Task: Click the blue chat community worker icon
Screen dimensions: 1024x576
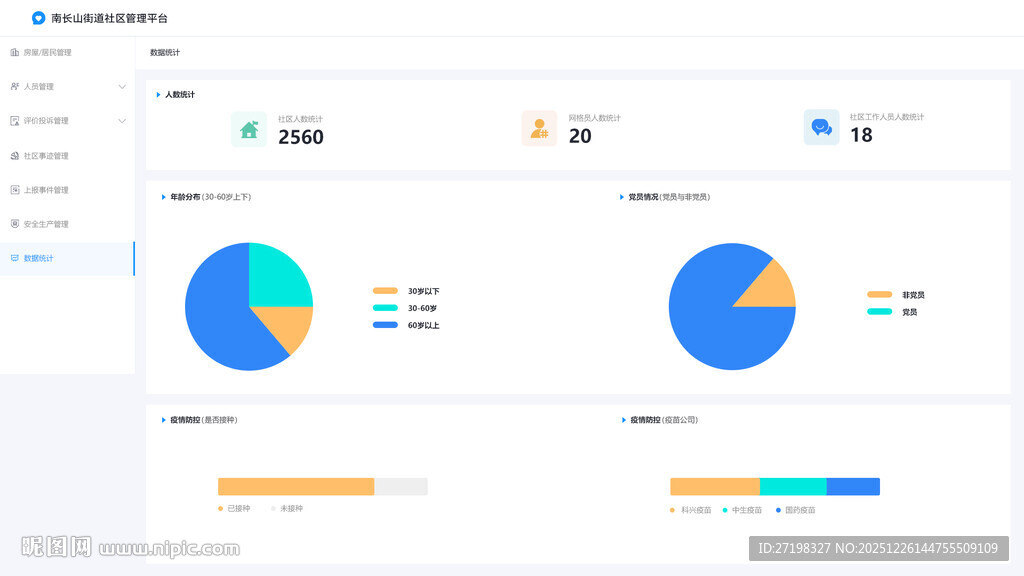Action: pyautogui.click(x=821, y=128)
